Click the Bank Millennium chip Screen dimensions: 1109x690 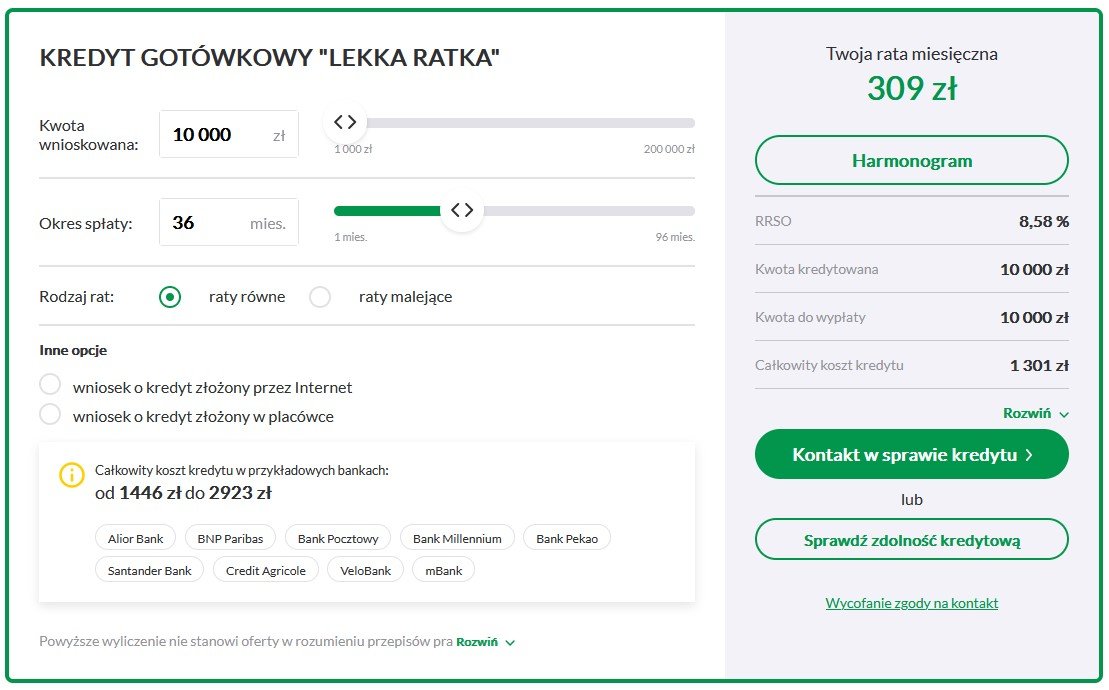pos(457,539)
